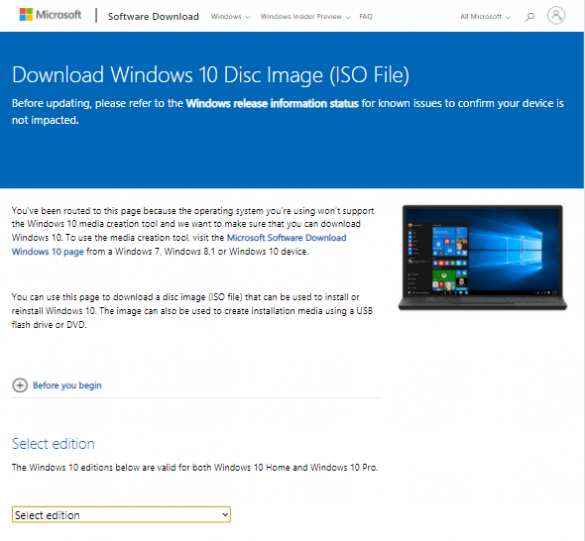585x541 pixels.
Task: Open Windows release information status link
Action: coord(272,103)
